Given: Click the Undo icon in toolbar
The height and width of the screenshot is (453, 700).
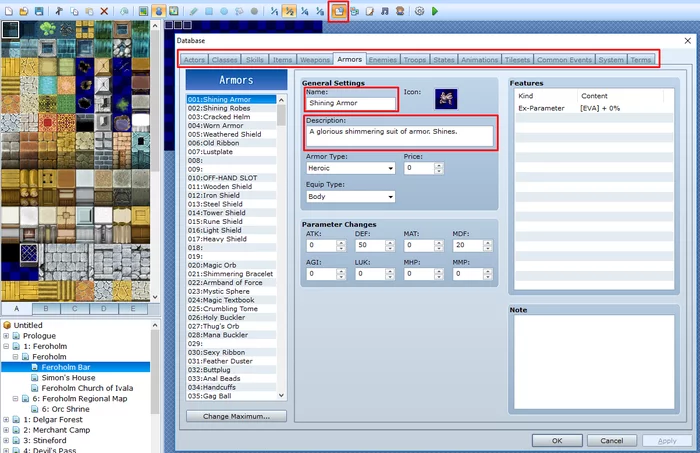Looking at the screenshot, I should [x=124, y=11].
